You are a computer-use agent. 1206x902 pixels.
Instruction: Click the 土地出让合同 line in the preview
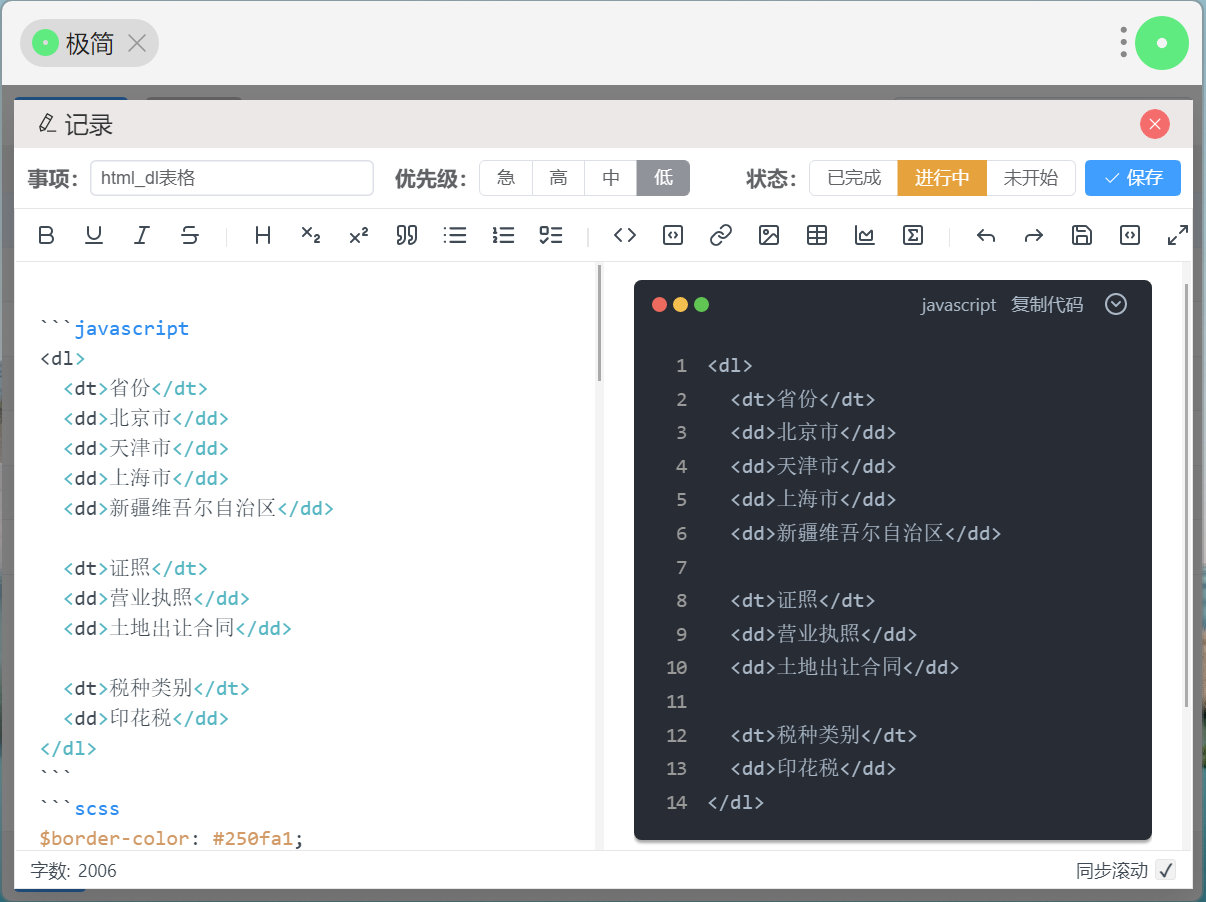[x=845, y=667]
